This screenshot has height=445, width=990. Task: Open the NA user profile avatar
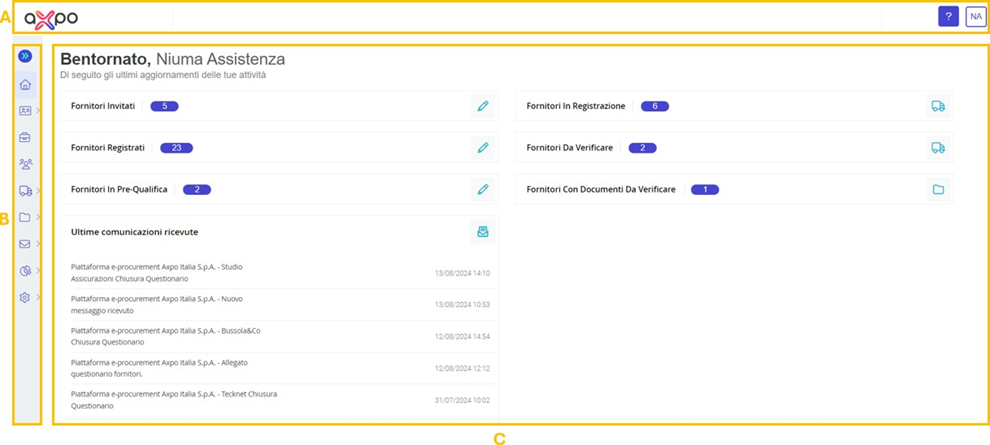975,16
